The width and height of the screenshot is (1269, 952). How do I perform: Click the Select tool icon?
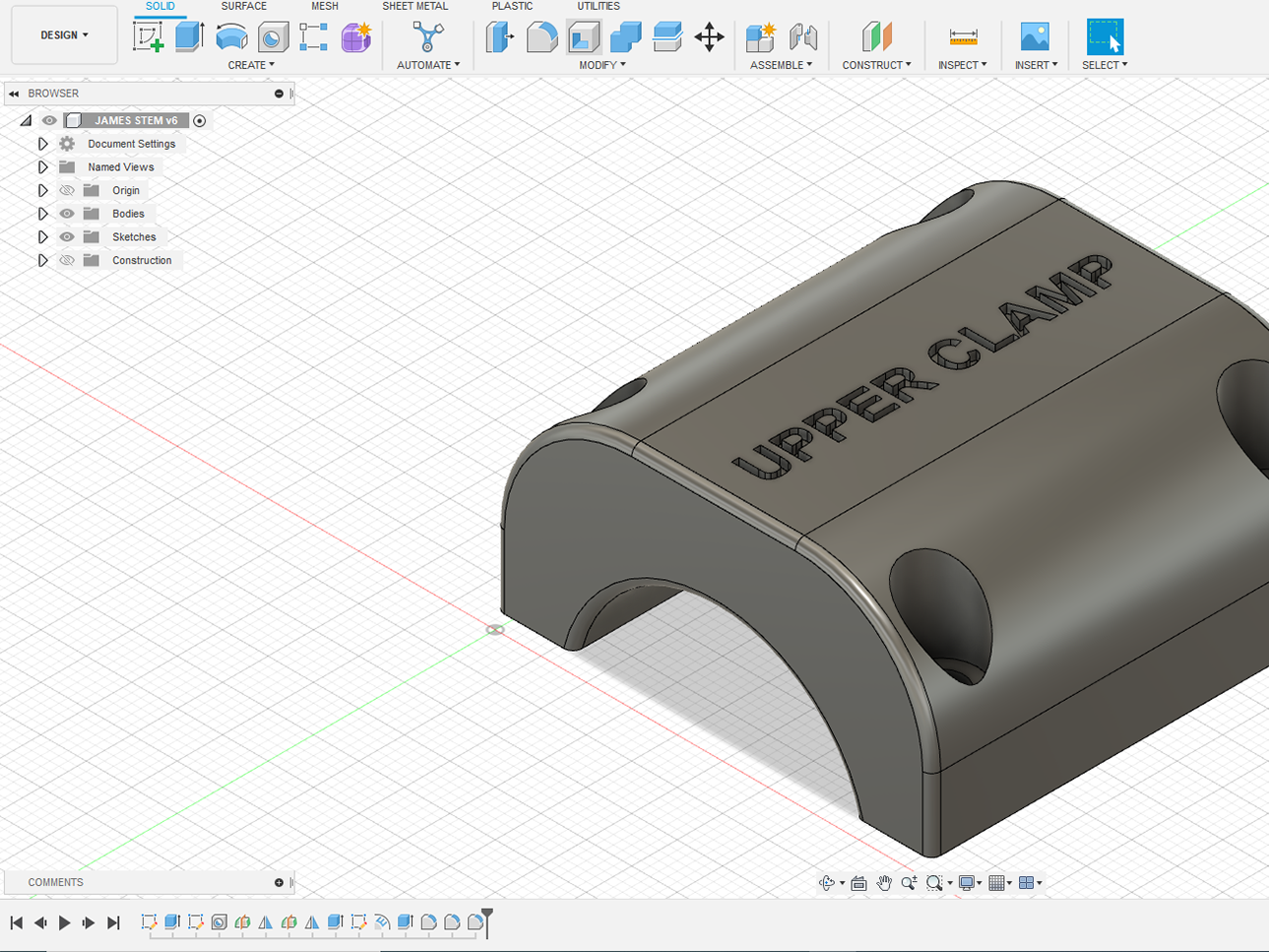[x=1105, y=37]
